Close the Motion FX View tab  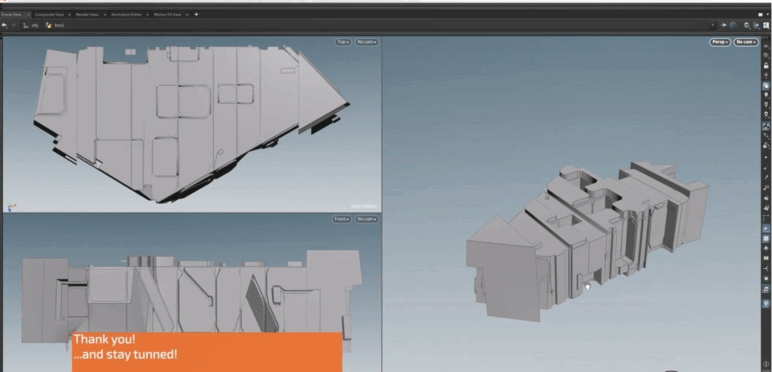click(187, 14)
